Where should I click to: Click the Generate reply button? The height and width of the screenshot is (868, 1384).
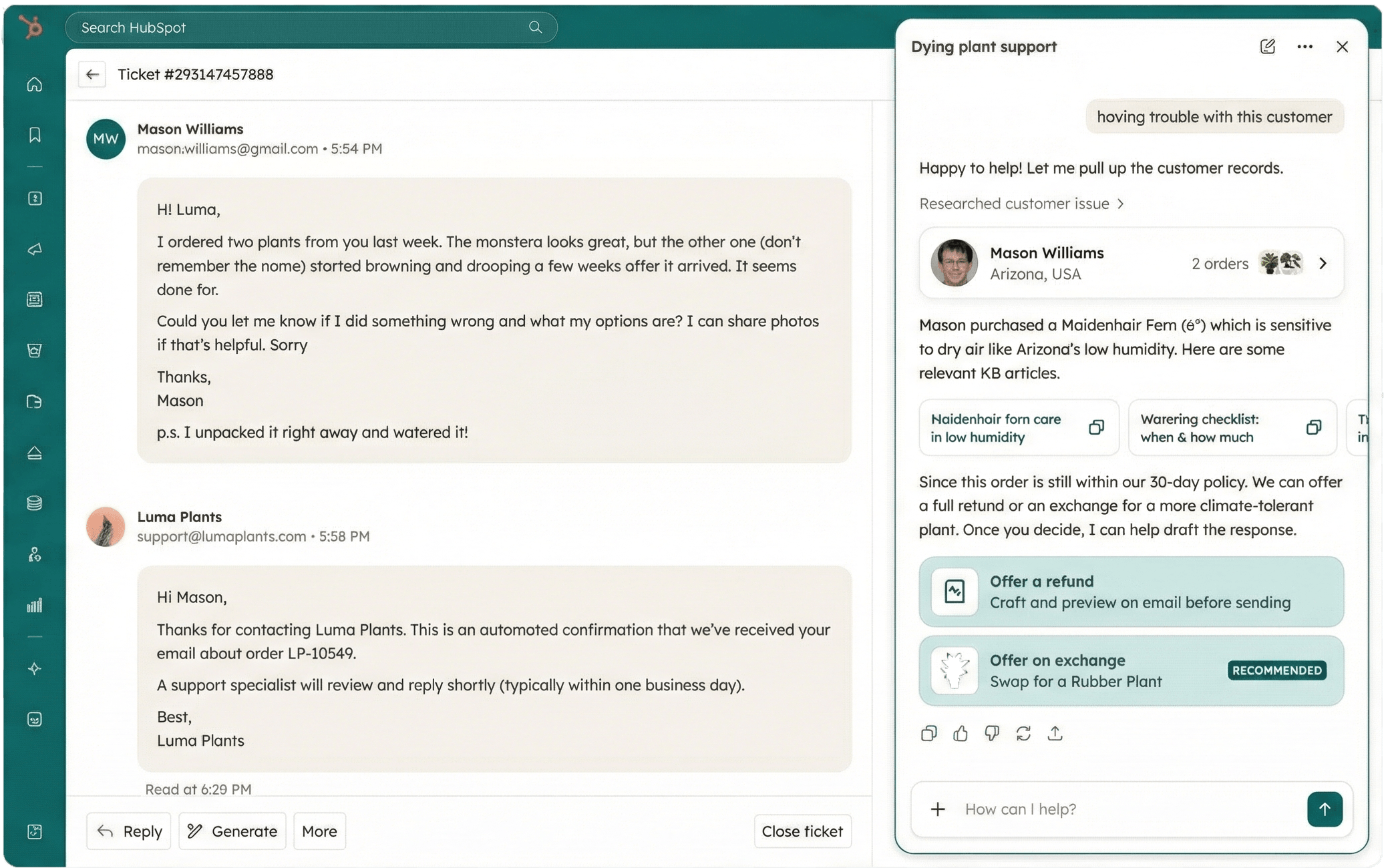[232, 831]
